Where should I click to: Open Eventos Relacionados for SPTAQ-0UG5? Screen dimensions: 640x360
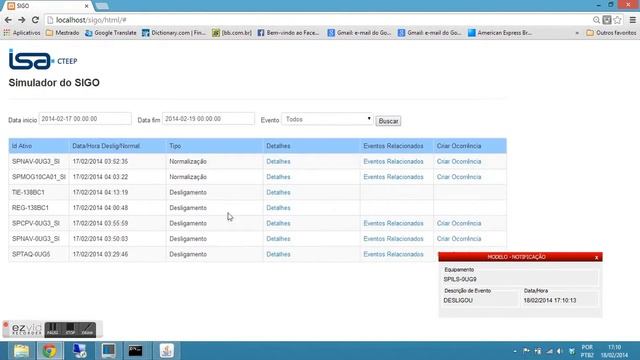pos(393,254)
